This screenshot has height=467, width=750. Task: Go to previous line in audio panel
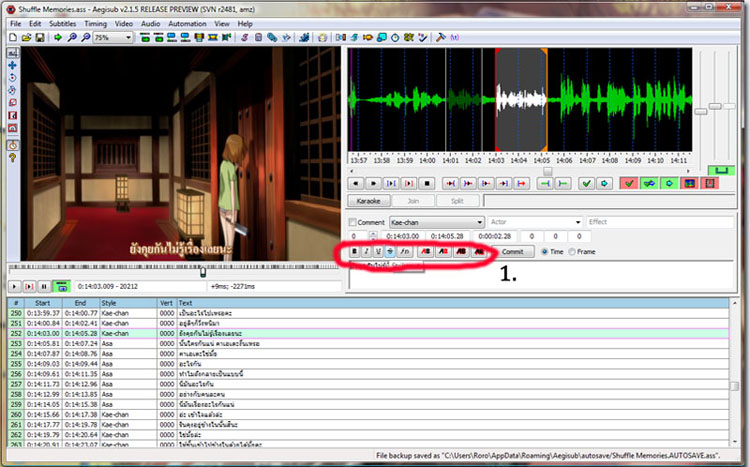click(355, 183)
